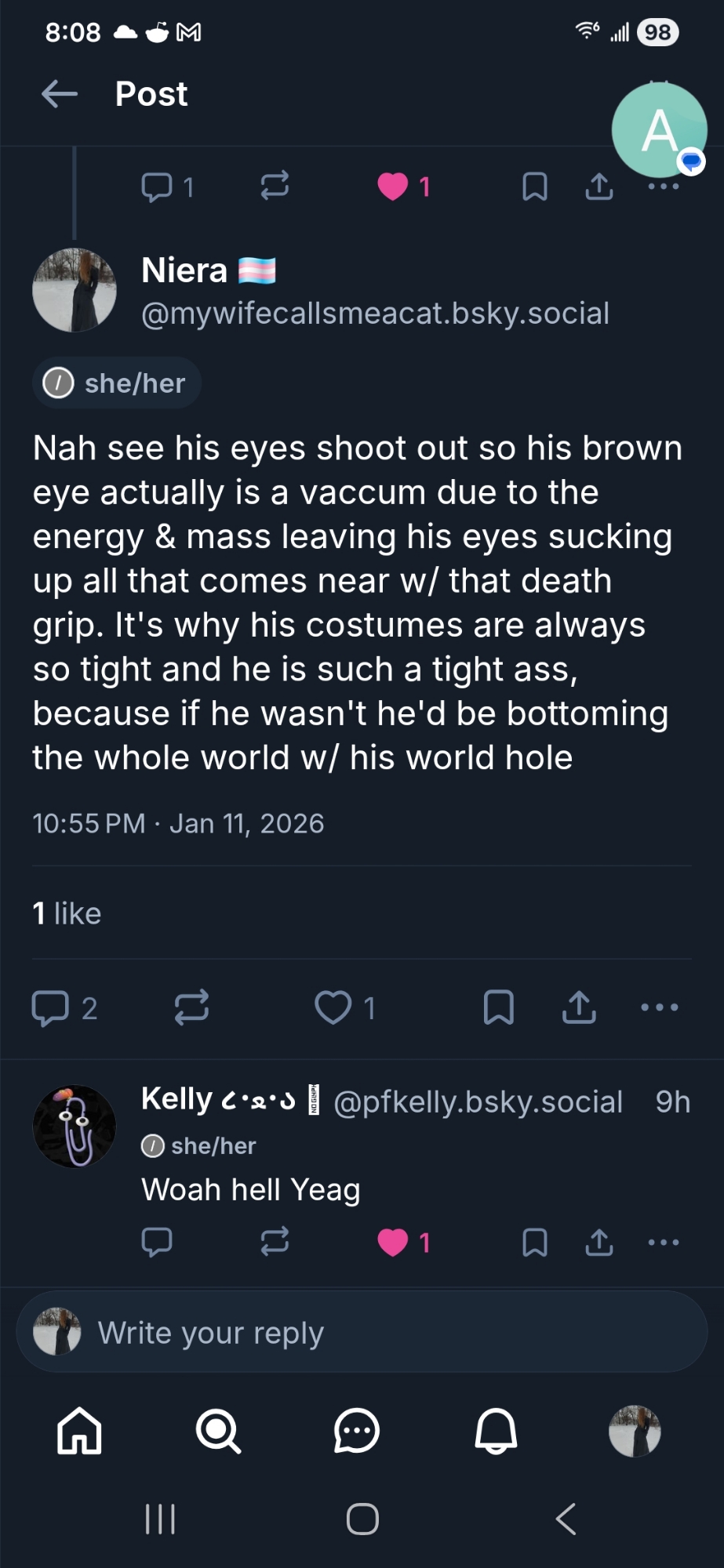The image size is (724, 1568).
Task: Bookmark Niera's main post
Action: pyautogui.click(x=499, y=1007)
